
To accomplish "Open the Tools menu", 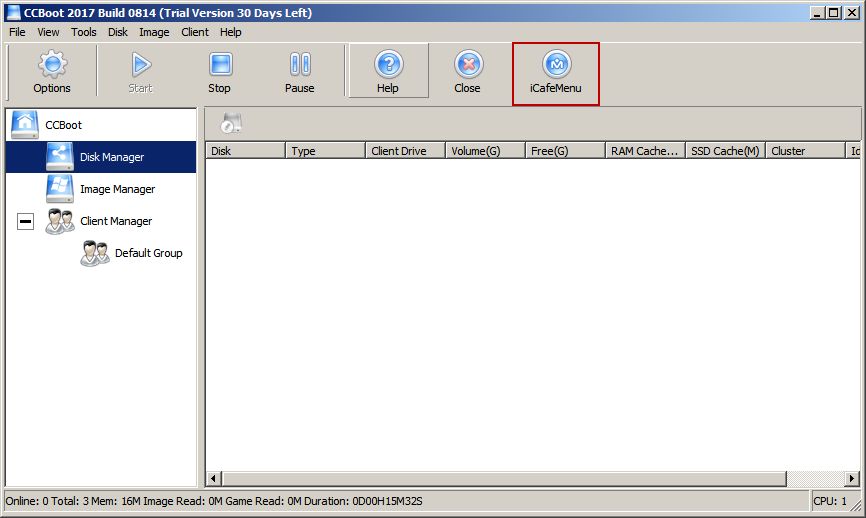I will pyautogui.click(x=83, y=32).
